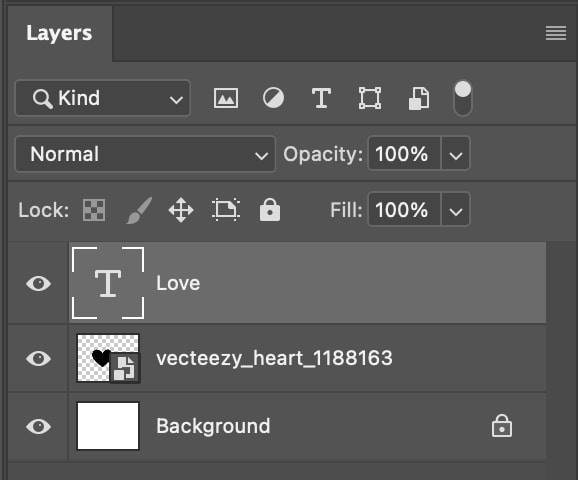Lock transparent pixels checkerboard icon
Viewport: 578px width, 480px height.
[x=94, y=210]
